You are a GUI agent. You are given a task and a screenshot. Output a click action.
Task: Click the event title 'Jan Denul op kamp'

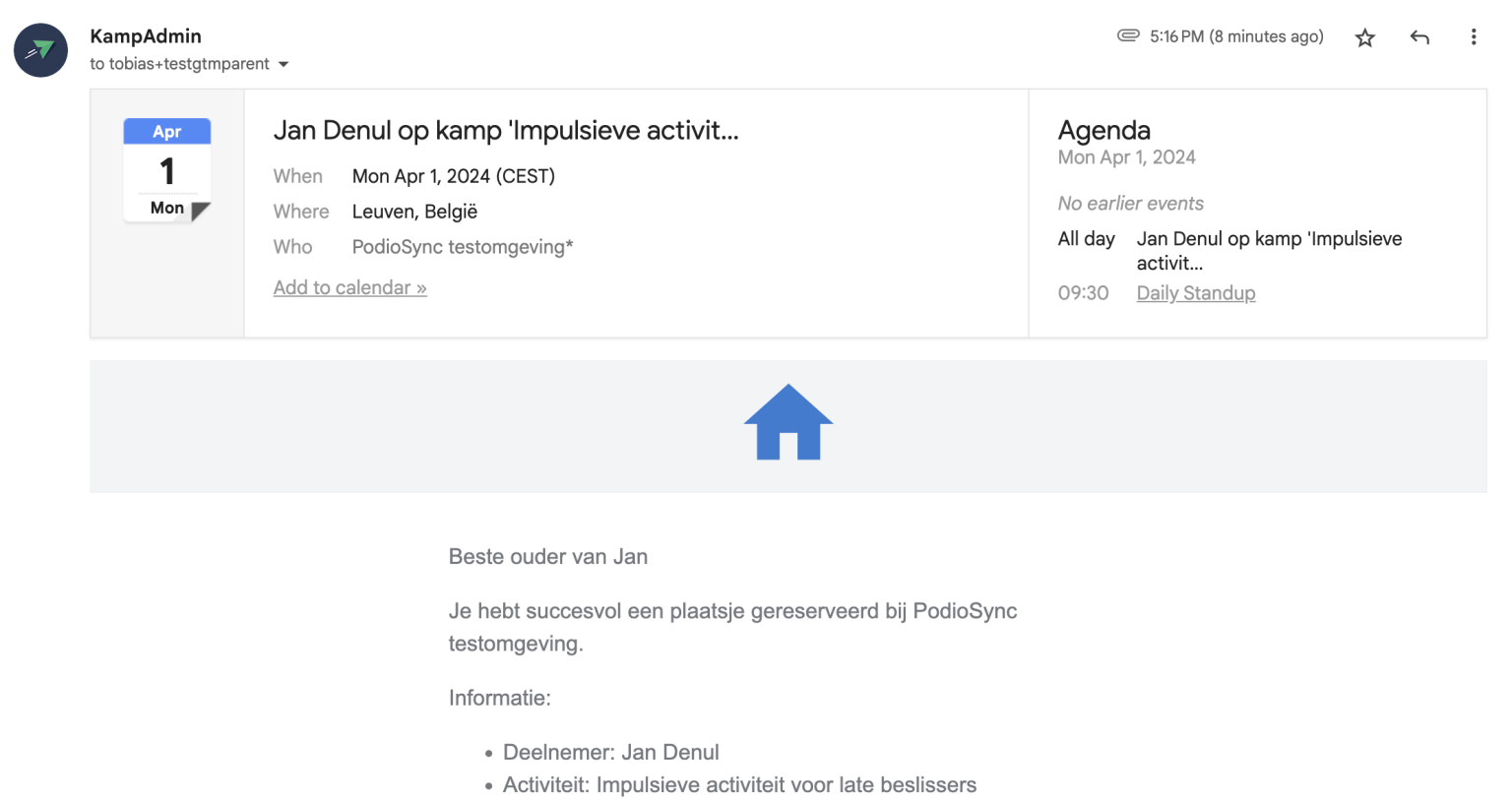506,130
